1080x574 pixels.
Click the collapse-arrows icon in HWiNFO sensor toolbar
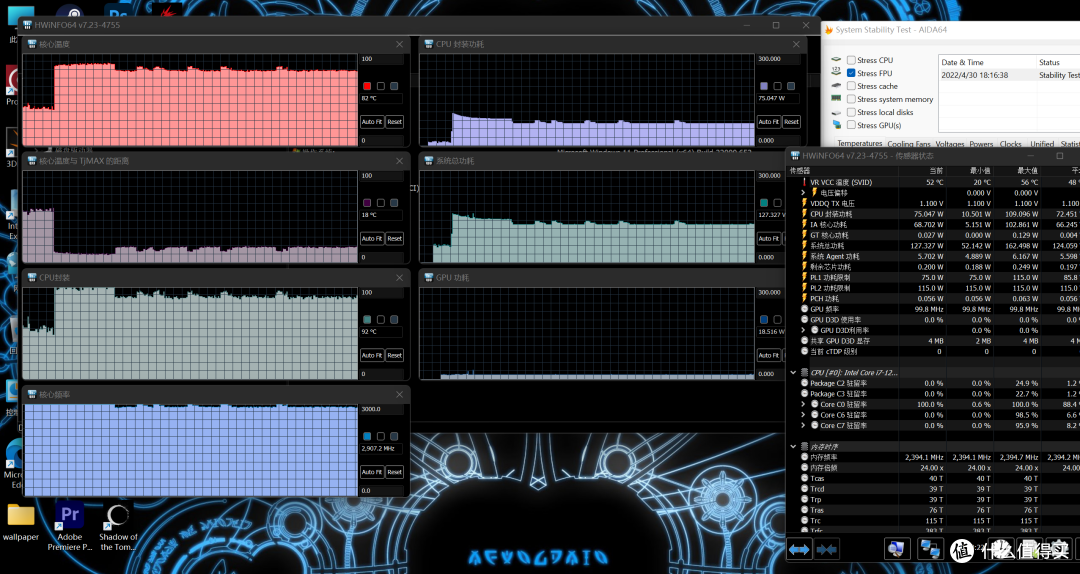(x=827, y=549)
